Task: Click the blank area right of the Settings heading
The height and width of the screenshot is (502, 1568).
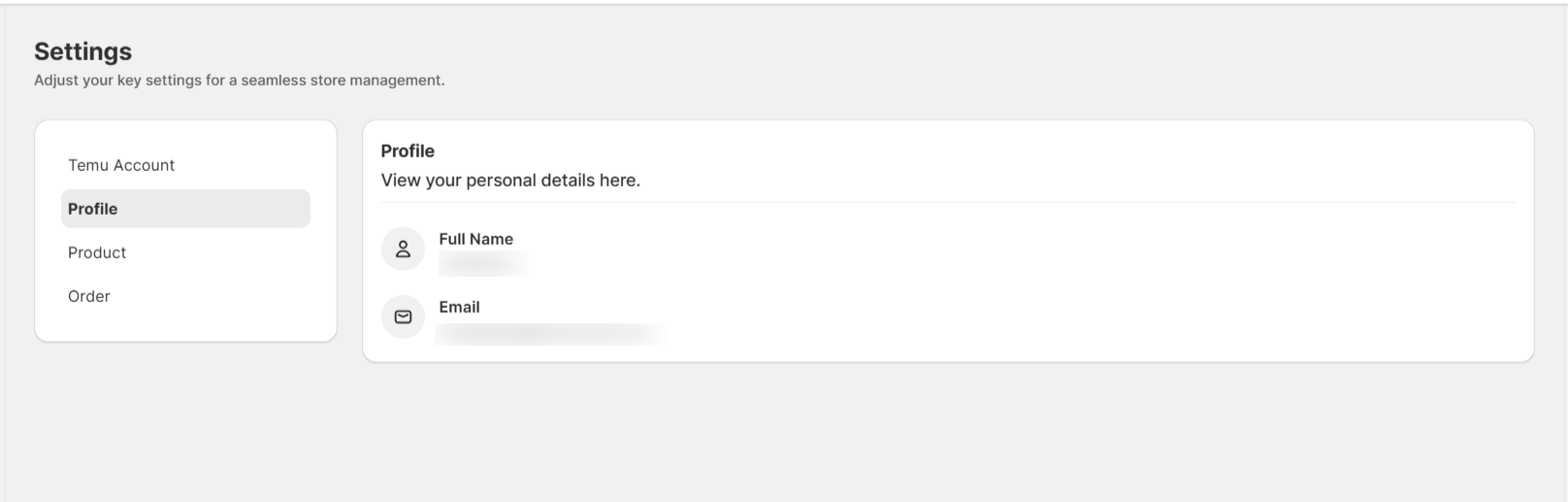Action: [776, 51]
